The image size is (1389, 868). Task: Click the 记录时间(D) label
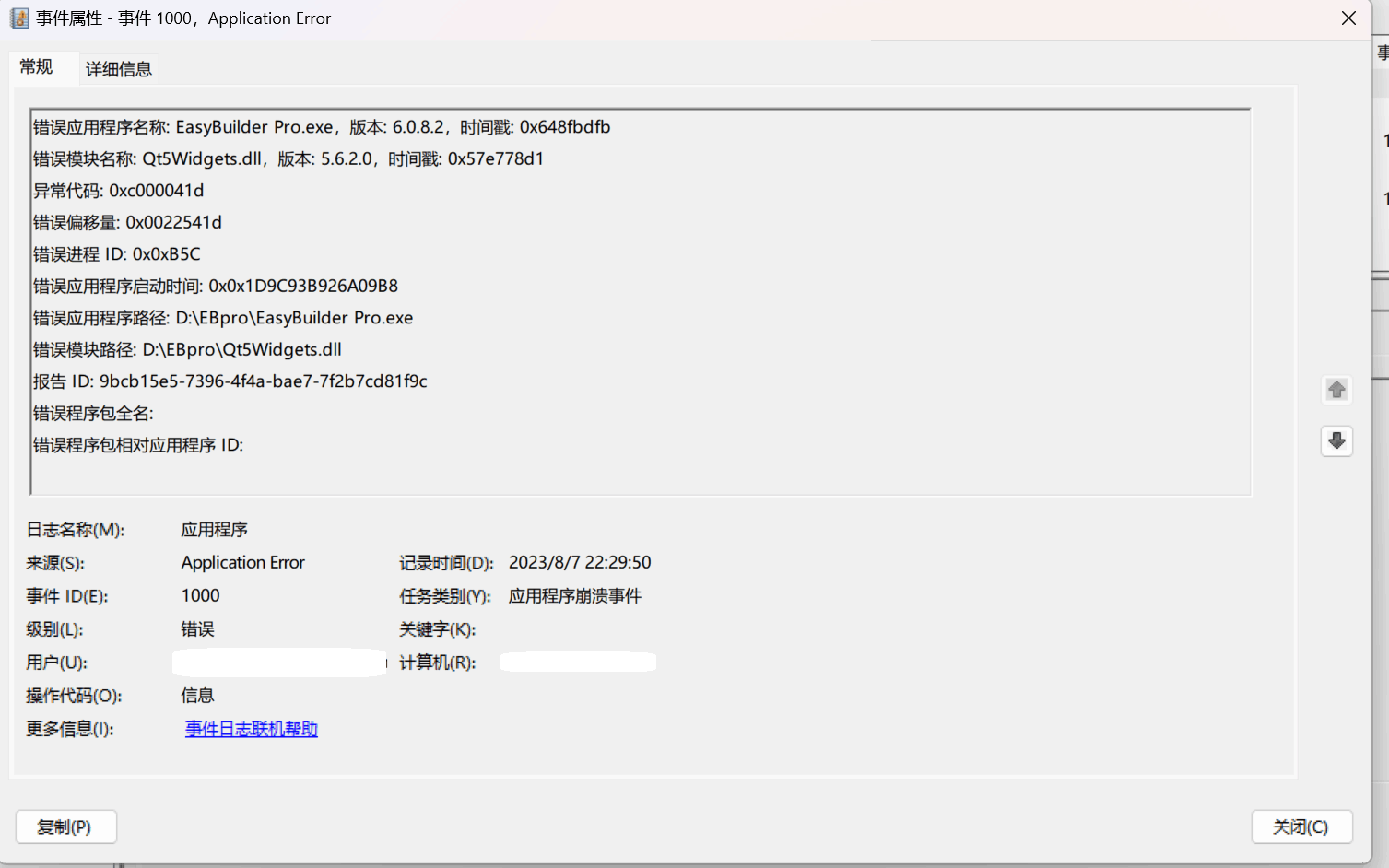tap(446, 563)
